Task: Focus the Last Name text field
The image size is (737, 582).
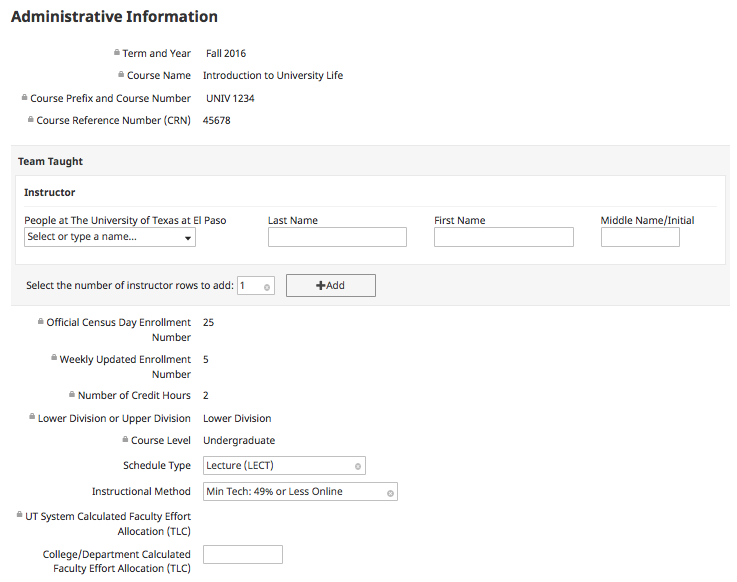Action: [337, 237]
